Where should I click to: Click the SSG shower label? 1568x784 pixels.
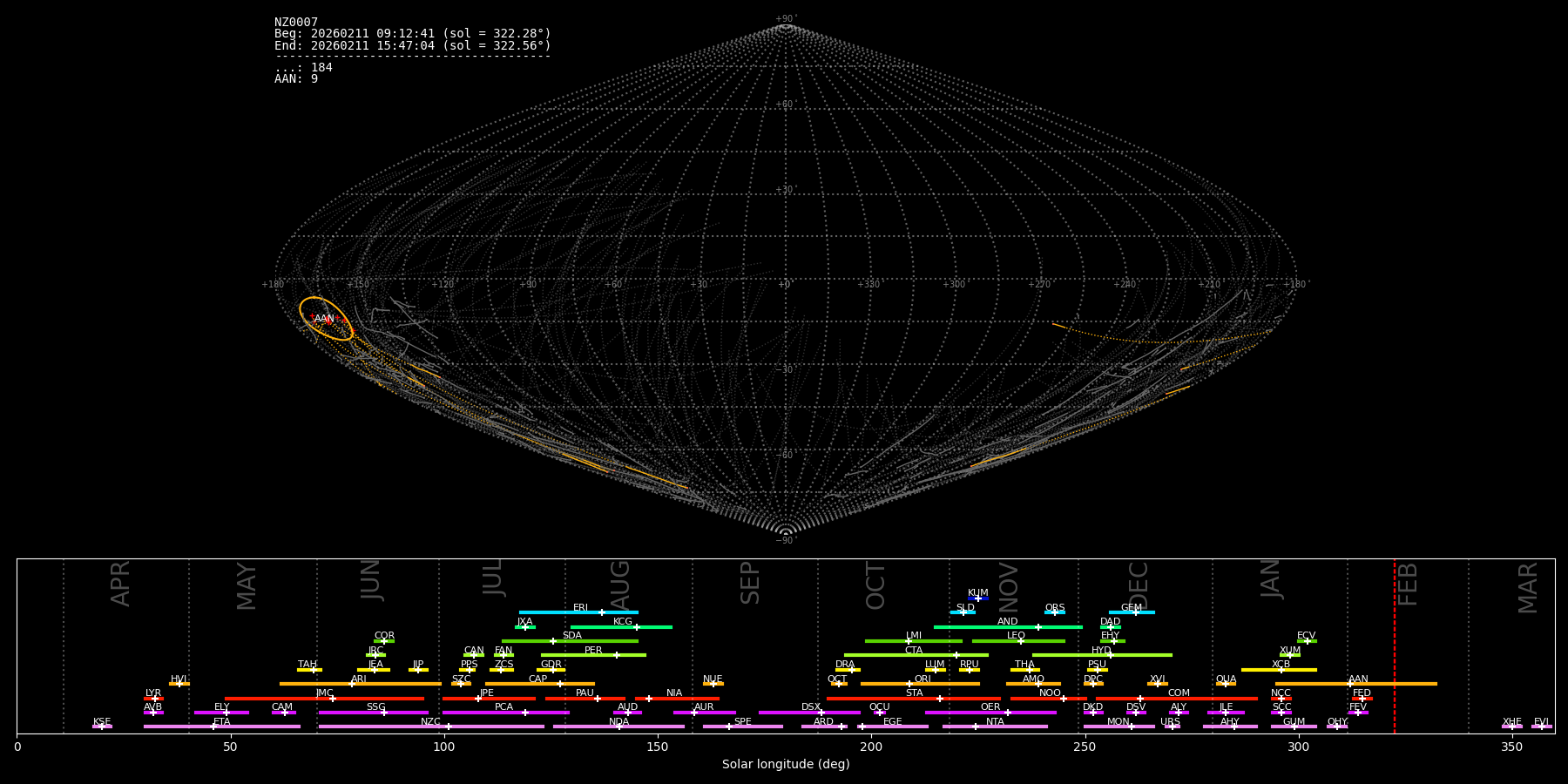point(375,707)
